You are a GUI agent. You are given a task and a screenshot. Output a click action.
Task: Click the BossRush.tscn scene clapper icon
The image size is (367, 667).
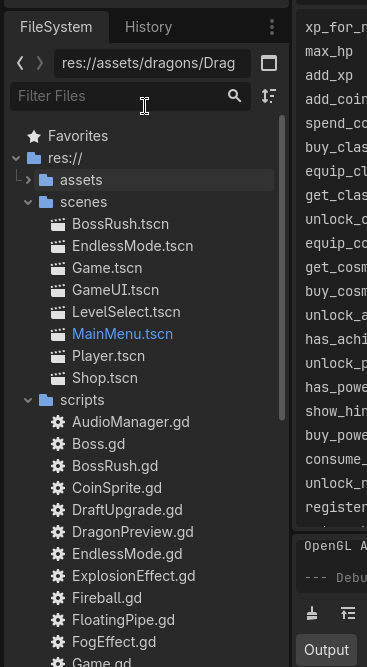(58, 225)
